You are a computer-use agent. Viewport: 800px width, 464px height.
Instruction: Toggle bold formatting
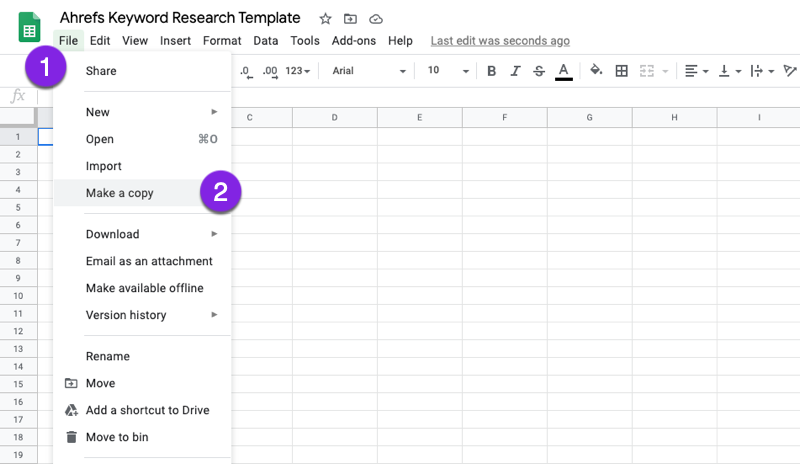click(491, 71)
